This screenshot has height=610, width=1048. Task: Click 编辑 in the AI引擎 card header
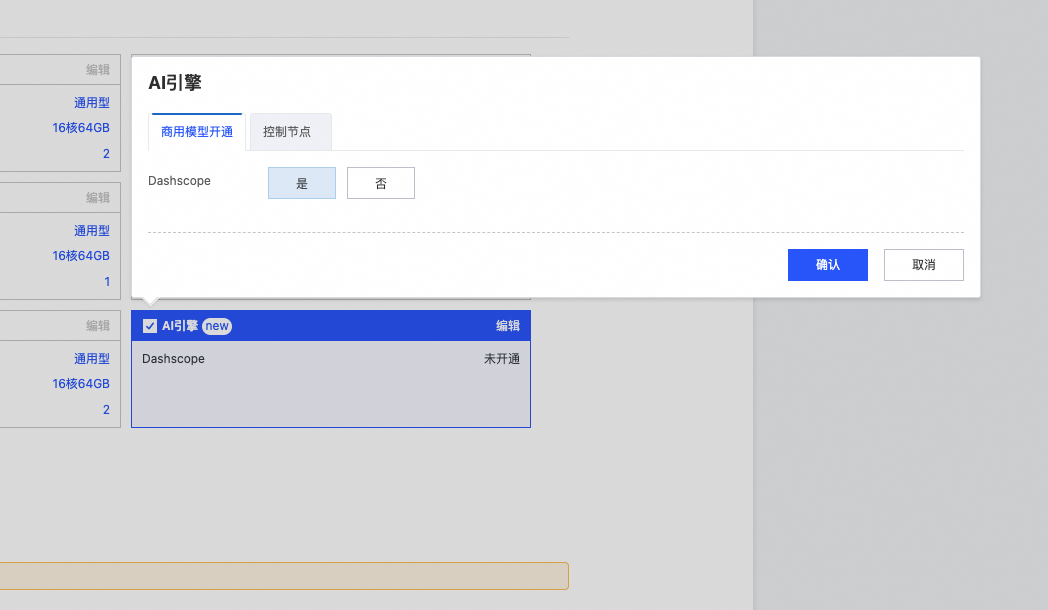pyautogui.click(x=507, y=325)
